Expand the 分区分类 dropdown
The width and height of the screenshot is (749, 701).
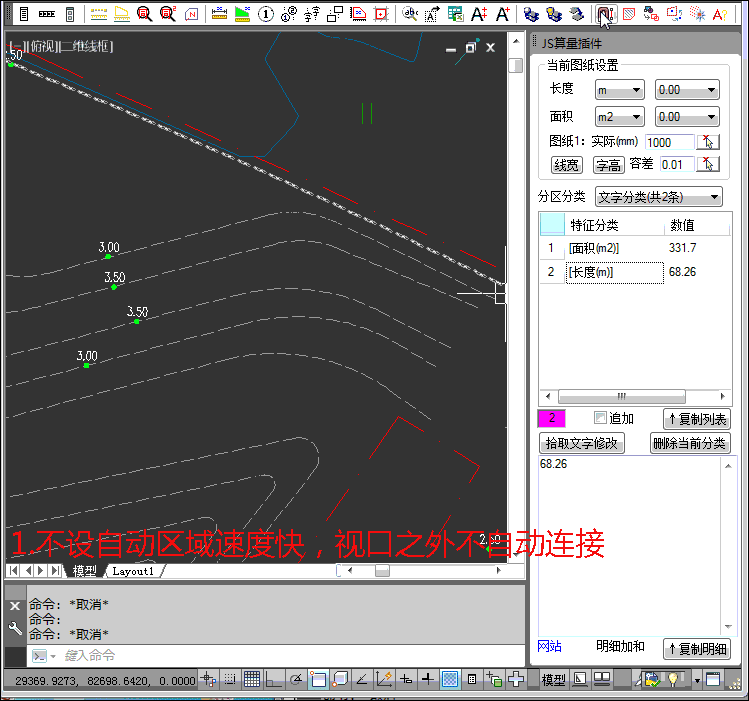[658, 197]
